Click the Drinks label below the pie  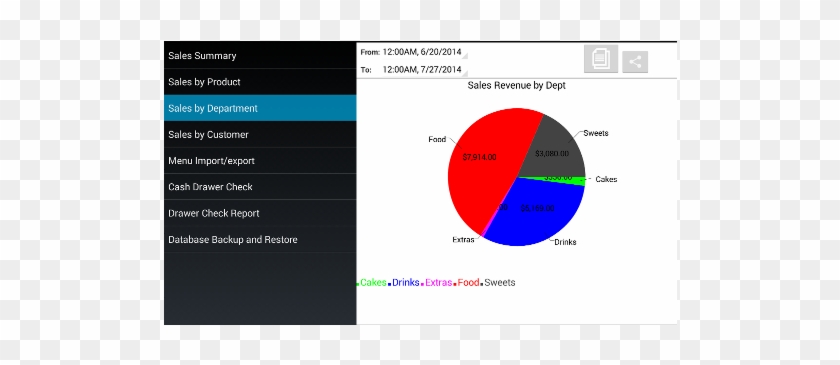click(565, 242)
